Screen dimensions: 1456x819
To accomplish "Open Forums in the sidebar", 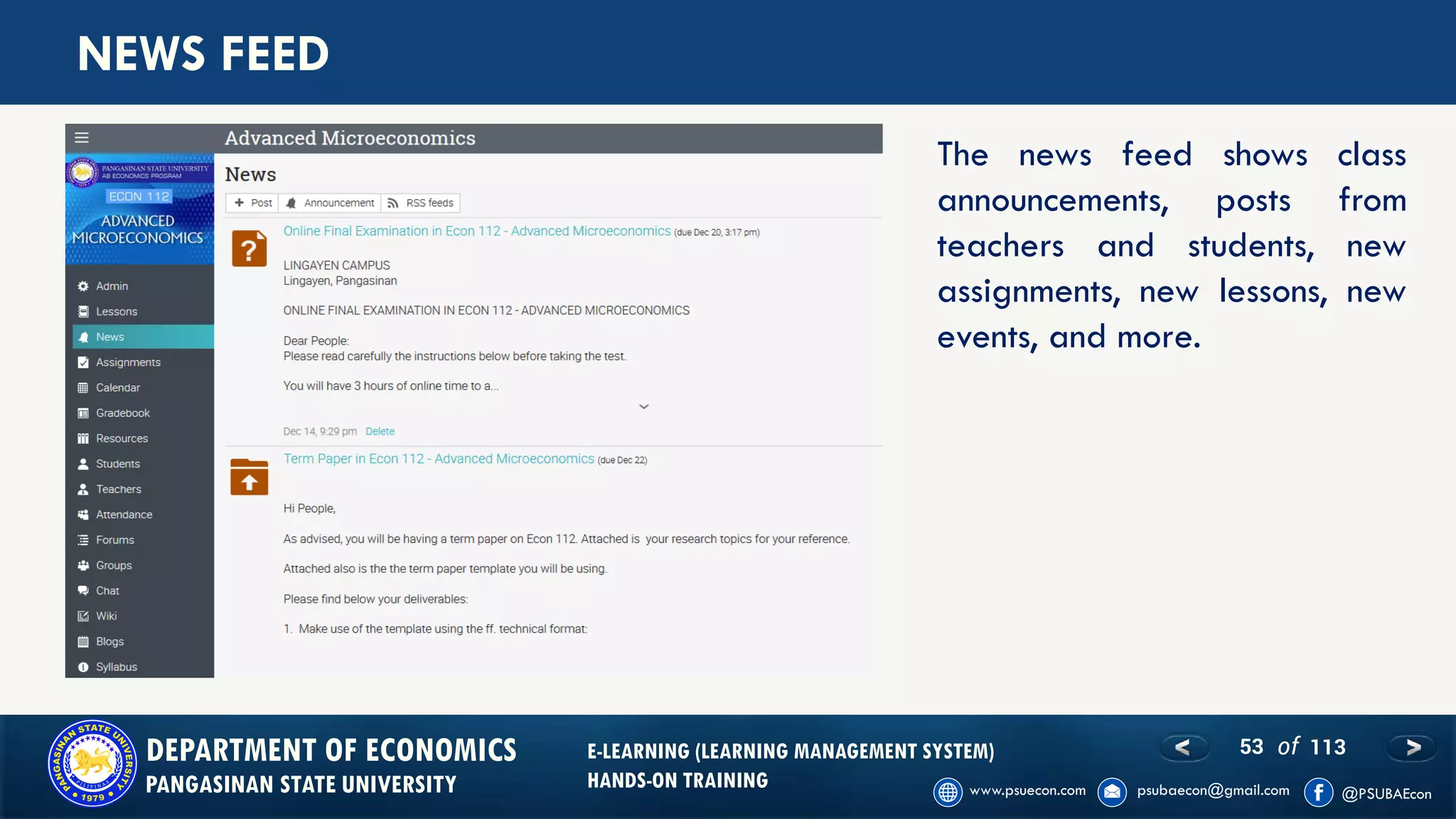I will click(143, 540).
